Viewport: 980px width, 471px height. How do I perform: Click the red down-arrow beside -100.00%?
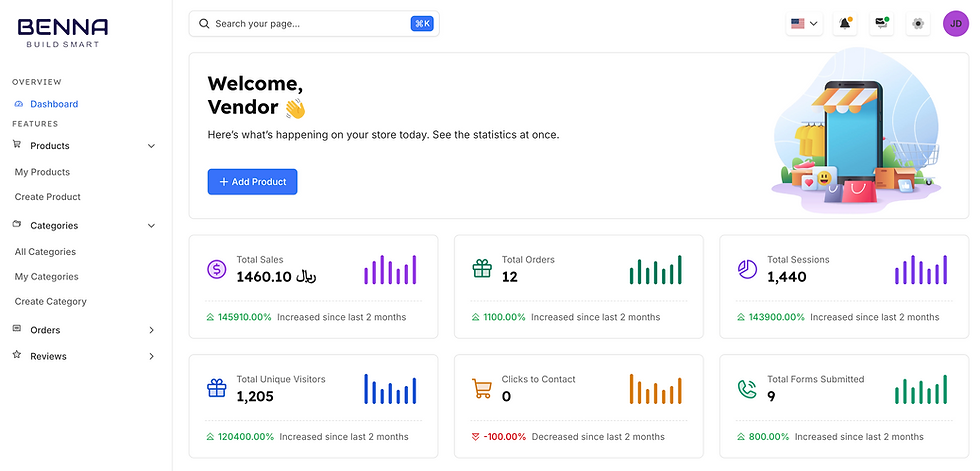(476, 437)
